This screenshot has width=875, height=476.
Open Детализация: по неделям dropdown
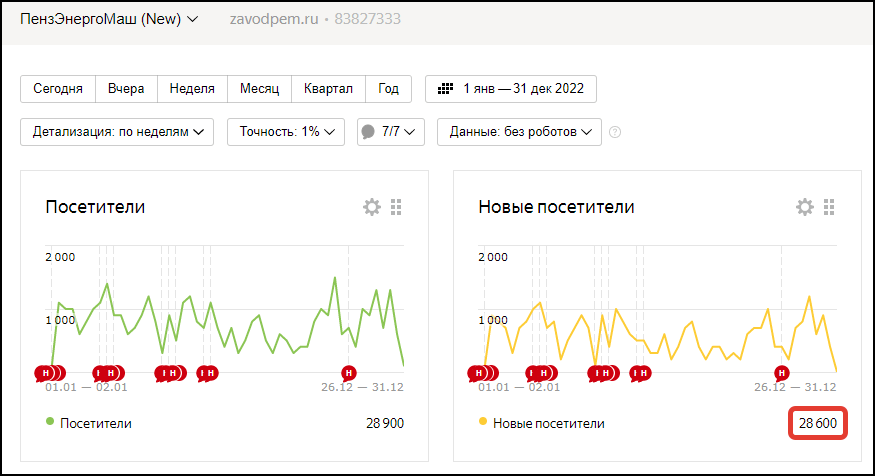117,132
